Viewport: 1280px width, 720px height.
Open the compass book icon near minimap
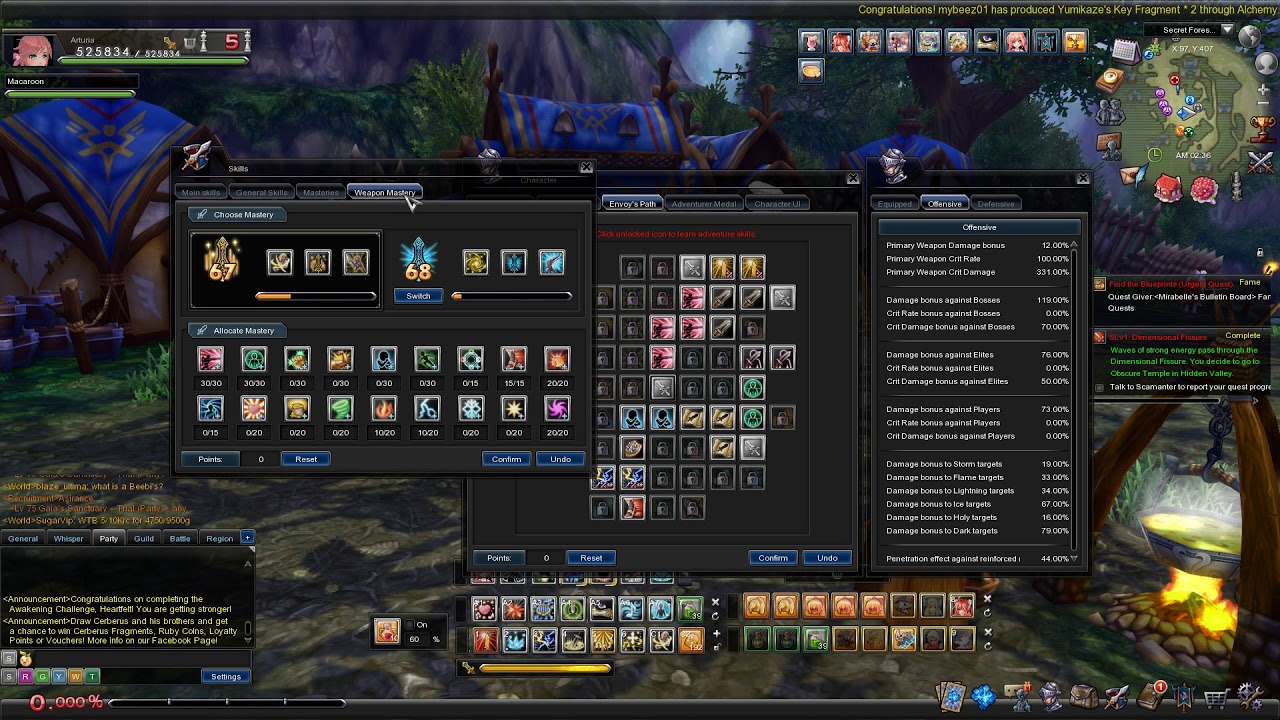click(x=1109, y=79)
